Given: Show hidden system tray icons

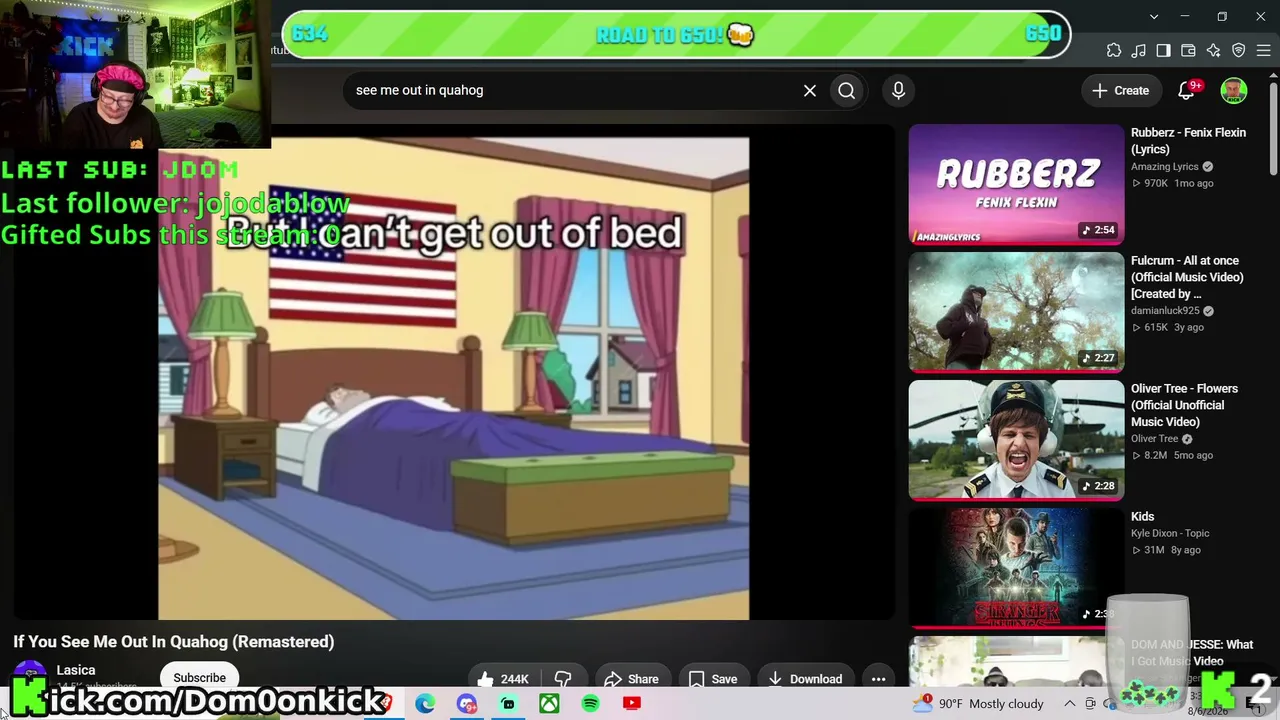Looking at the screenshot, I should click(x=1069, y=704).
